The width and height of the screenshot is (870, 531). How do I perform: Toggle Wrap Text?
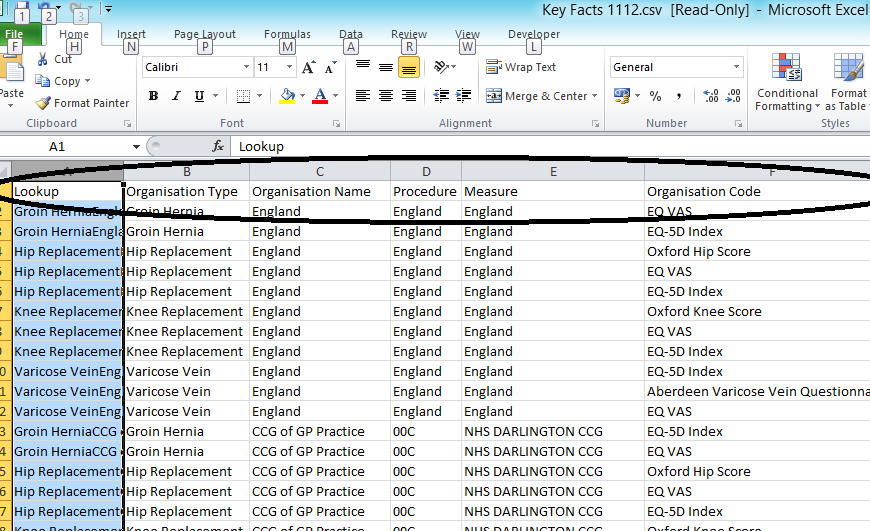(520, 67)
